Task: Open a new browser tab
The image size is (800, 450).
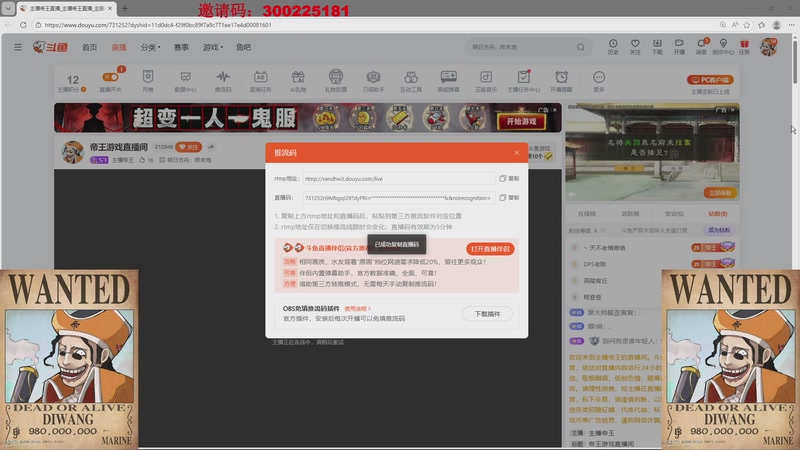Action: pos(125,8)
